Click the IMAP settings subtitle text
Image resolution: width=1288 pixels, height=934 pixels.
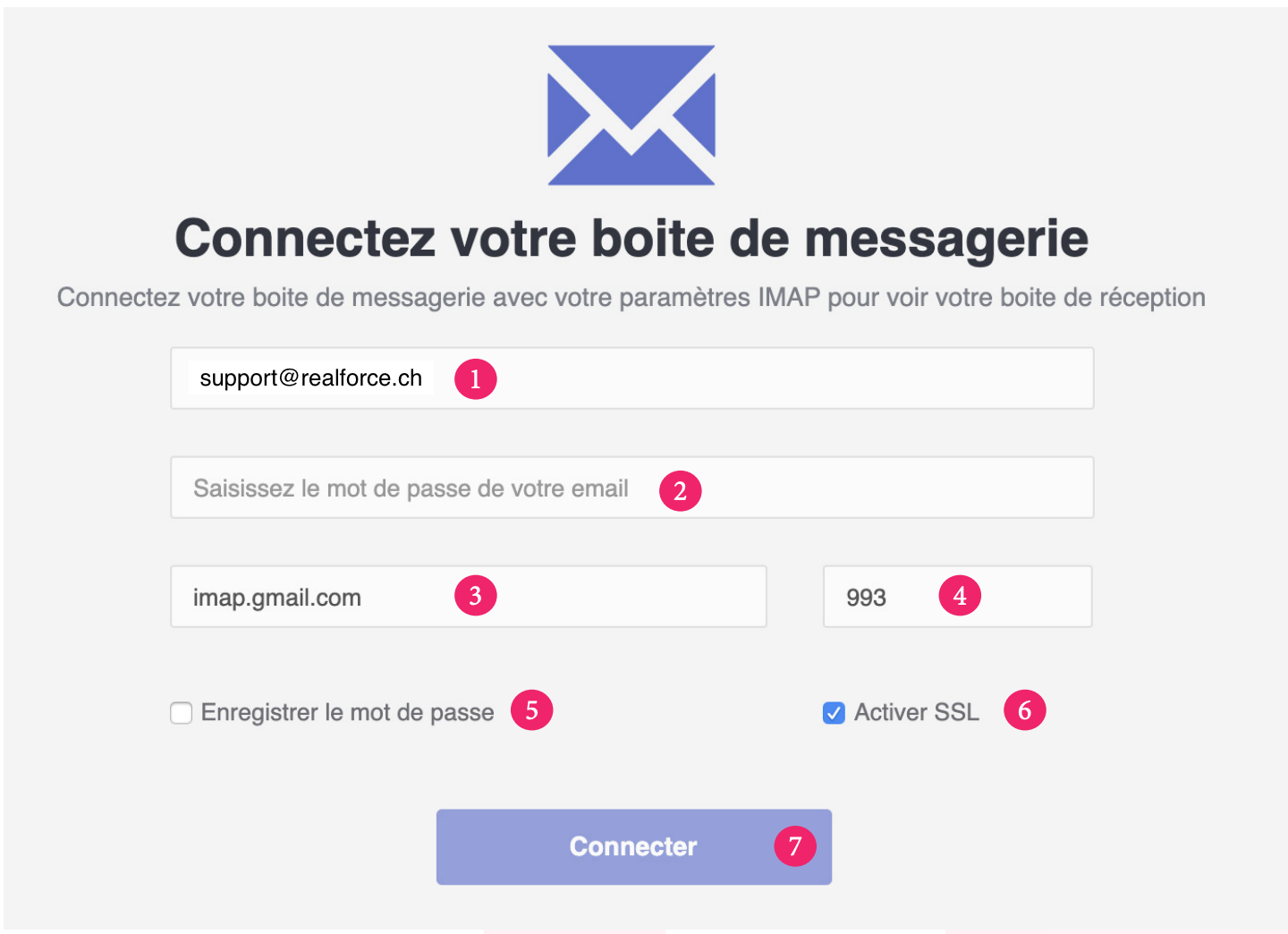[x=631, y=297]
